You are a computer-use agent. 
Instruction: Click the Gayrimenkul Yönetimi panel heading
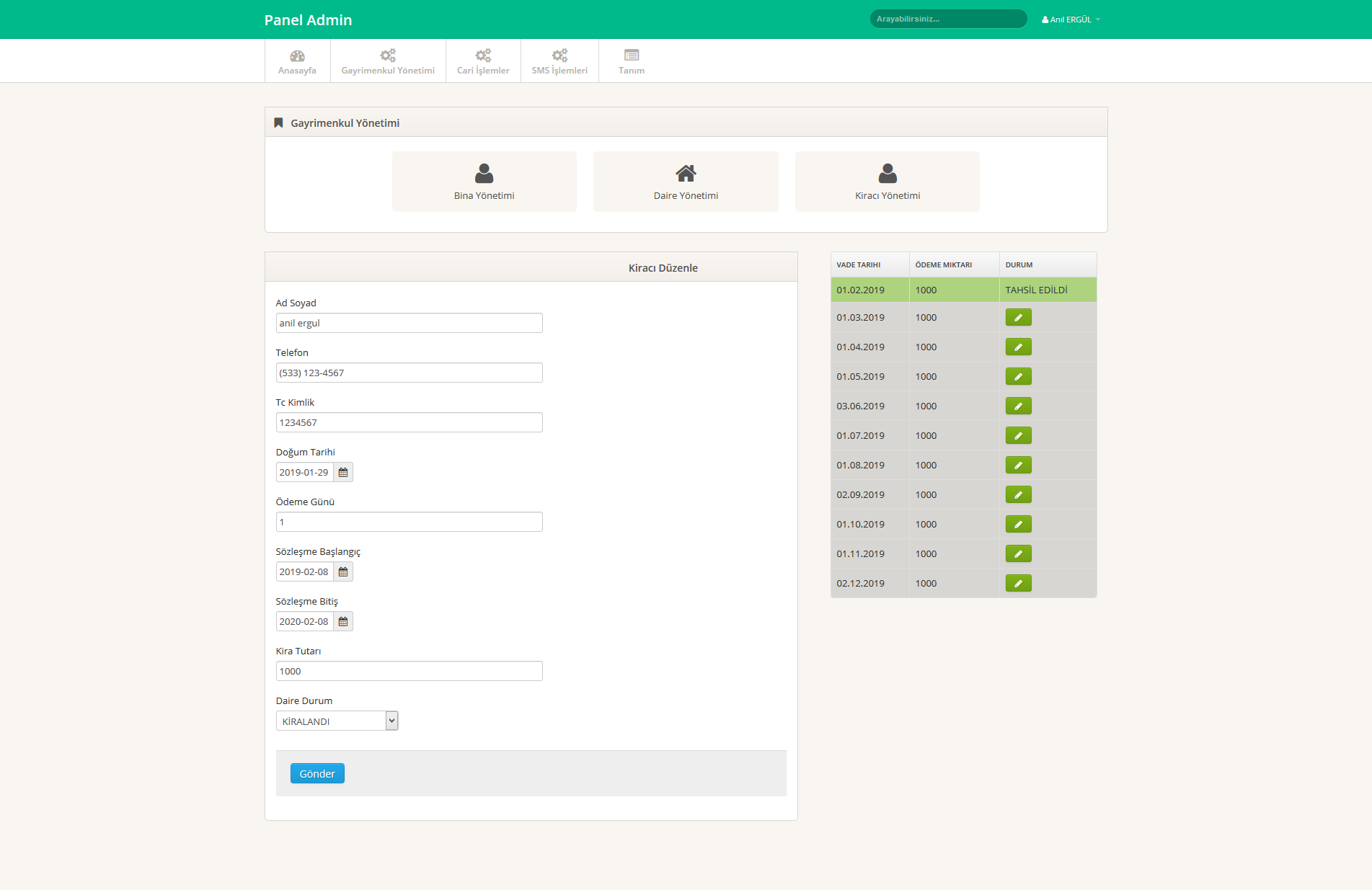click(x=345, y=123)
